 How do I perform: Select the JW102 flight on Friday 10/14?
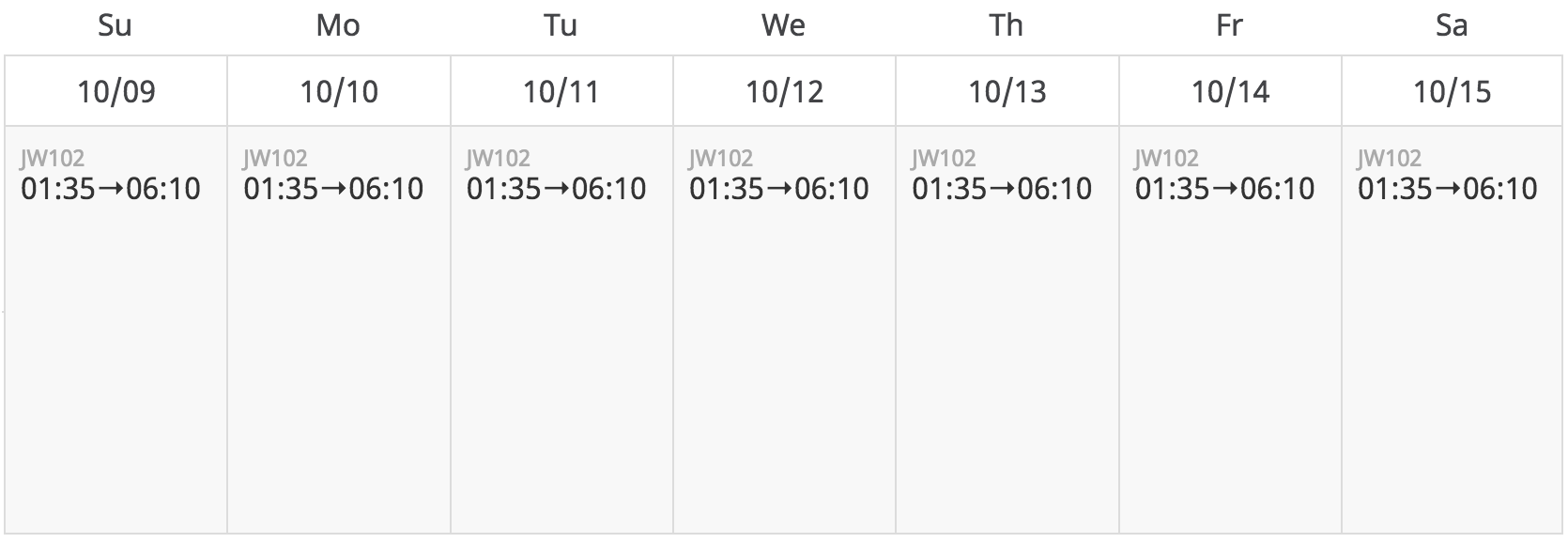click(1225, 176)
